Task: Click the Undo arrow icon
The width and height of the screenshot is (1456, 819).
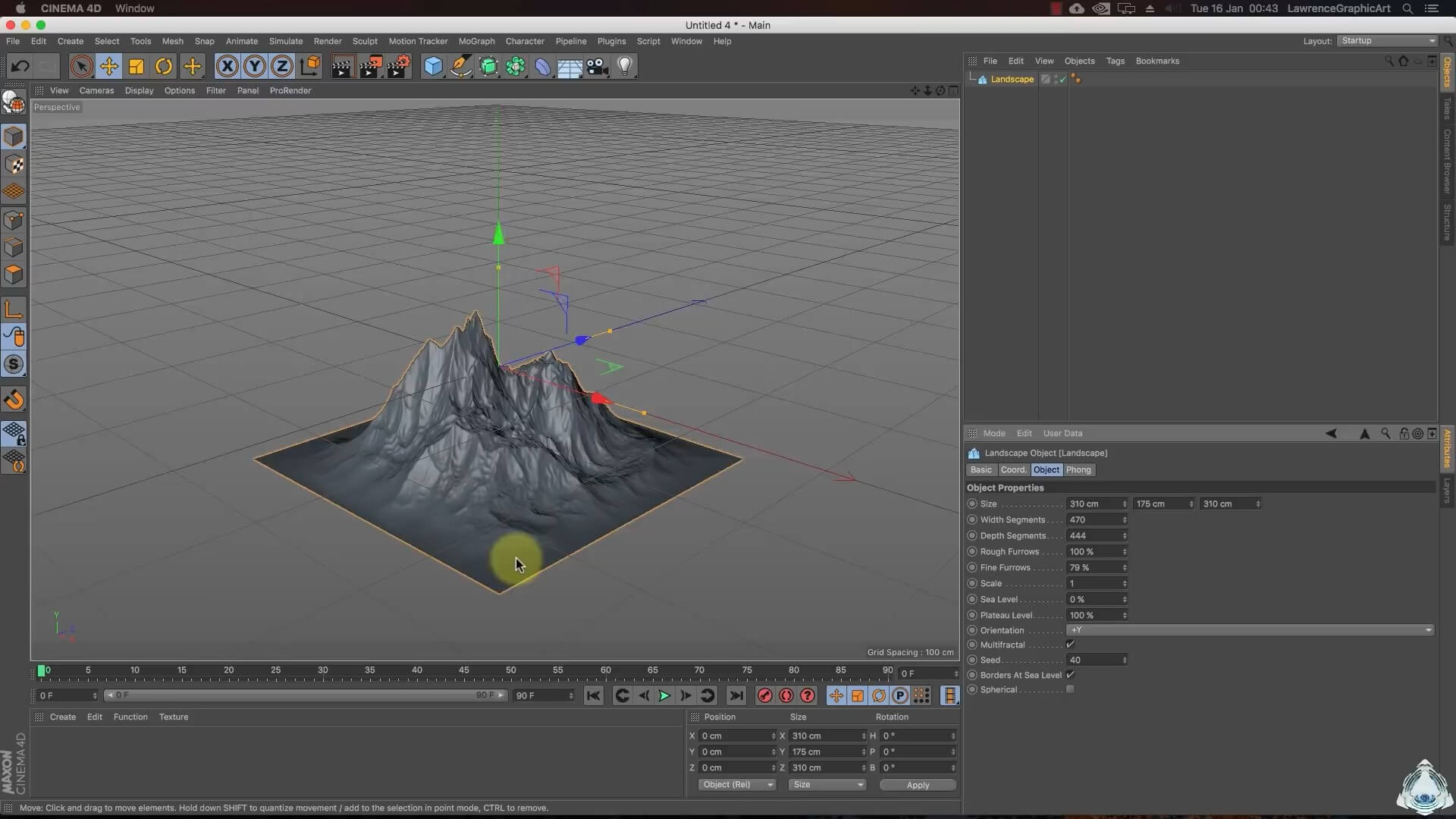Action: pyautogui.click(x=20, y=67)
